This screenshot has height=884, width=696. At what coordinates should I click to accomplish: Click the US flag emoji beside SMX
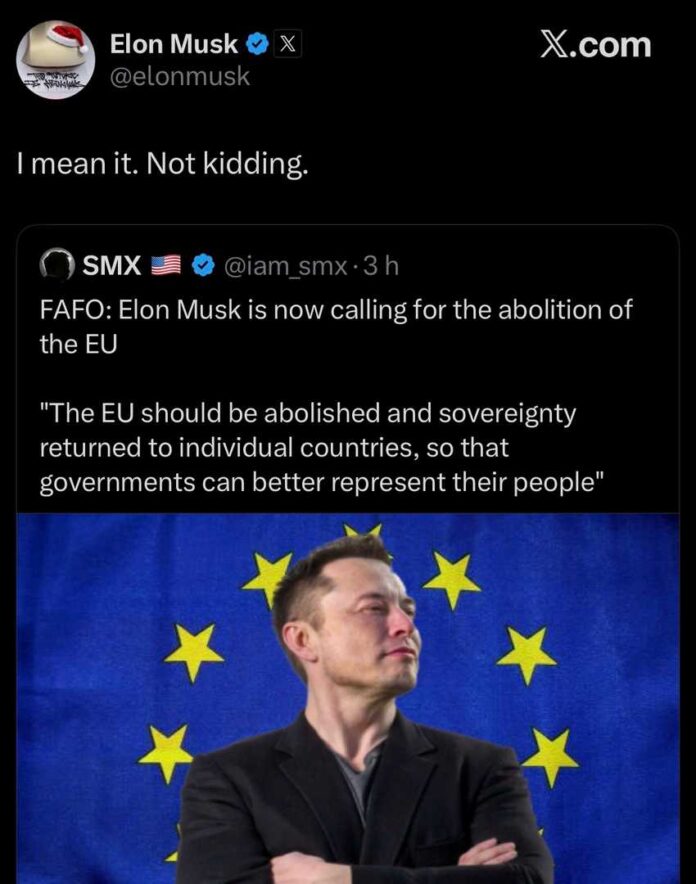(x=165, y=266)
